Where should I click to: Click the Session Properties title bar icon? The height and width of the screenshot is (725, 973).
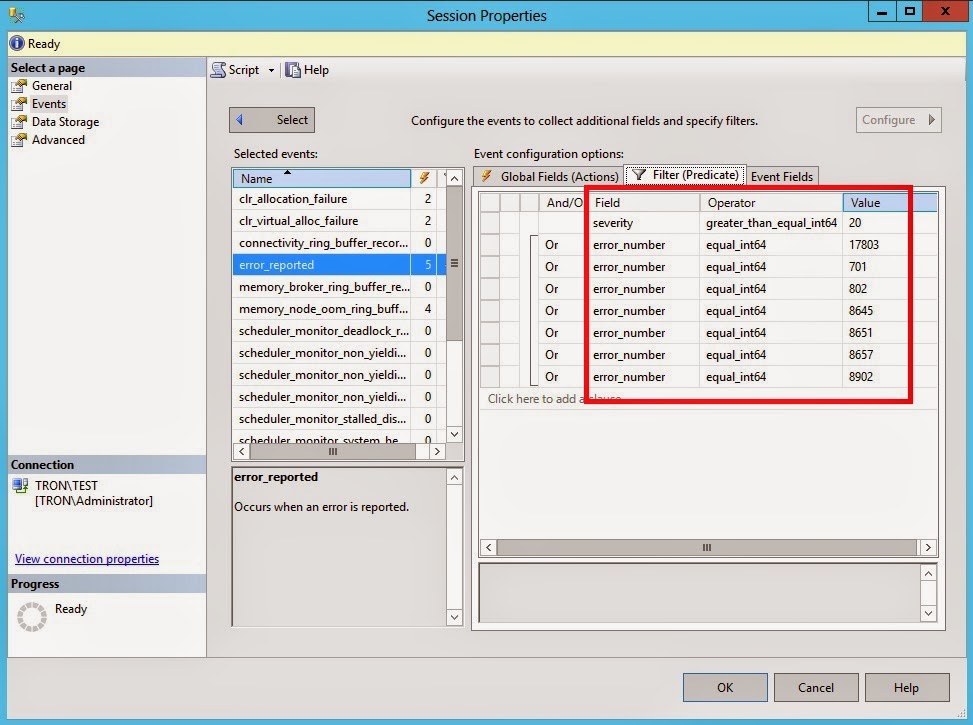pos(17,15)
